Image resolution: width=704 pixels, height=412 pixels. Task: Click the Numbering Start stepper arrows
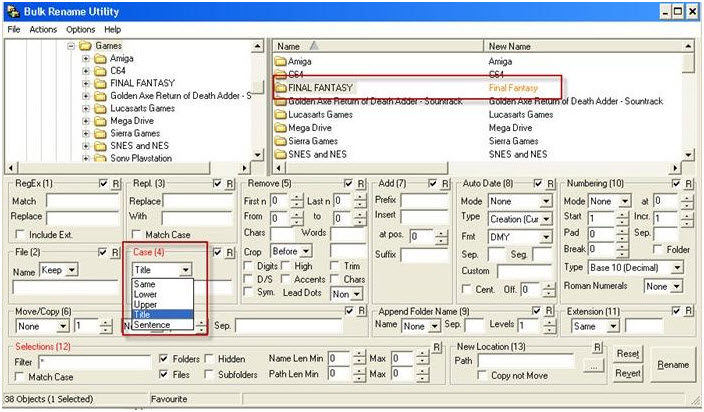pos(622,219)
